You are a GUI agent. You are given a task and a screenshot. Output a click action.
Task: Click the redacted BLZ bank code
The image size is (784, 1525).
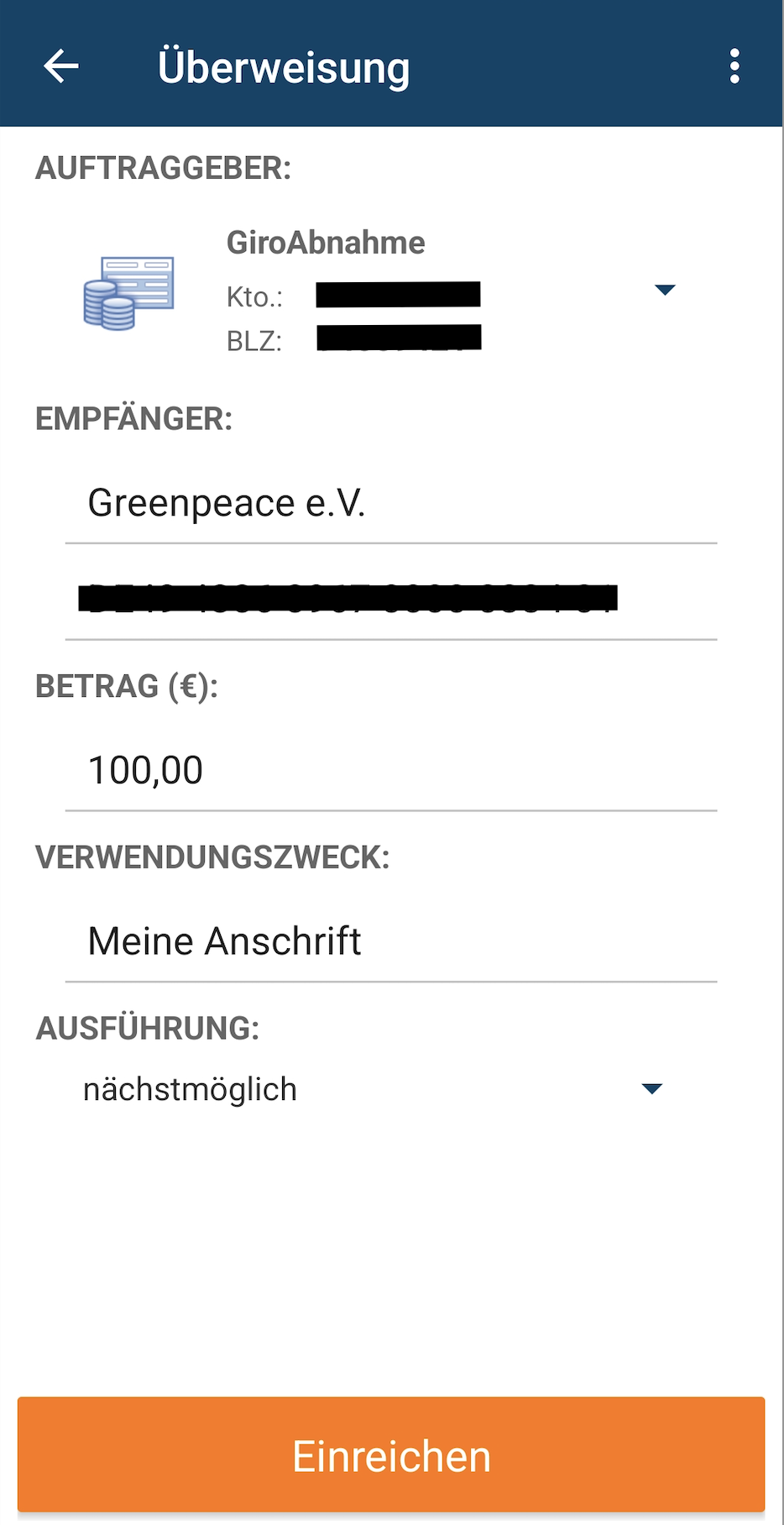[399, 338]
